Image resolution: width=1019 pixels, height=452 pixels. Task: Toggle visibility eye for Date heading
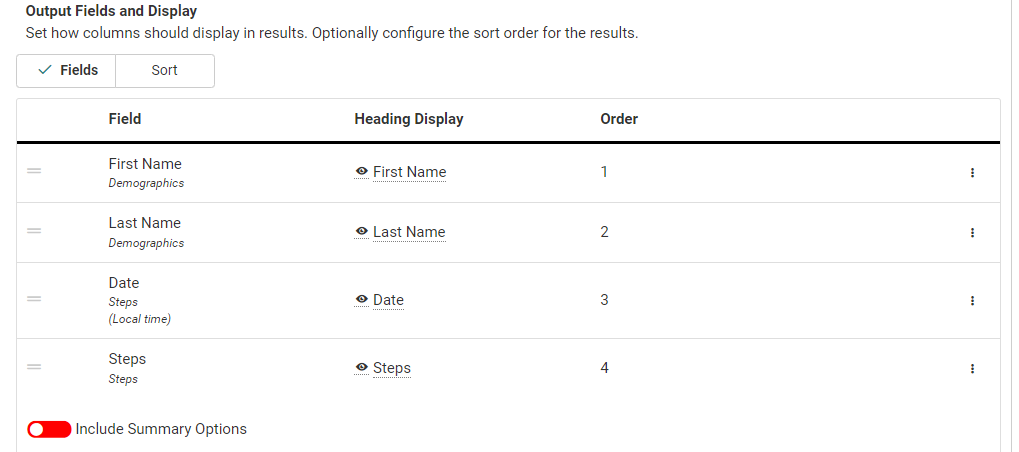click(362, 300)
